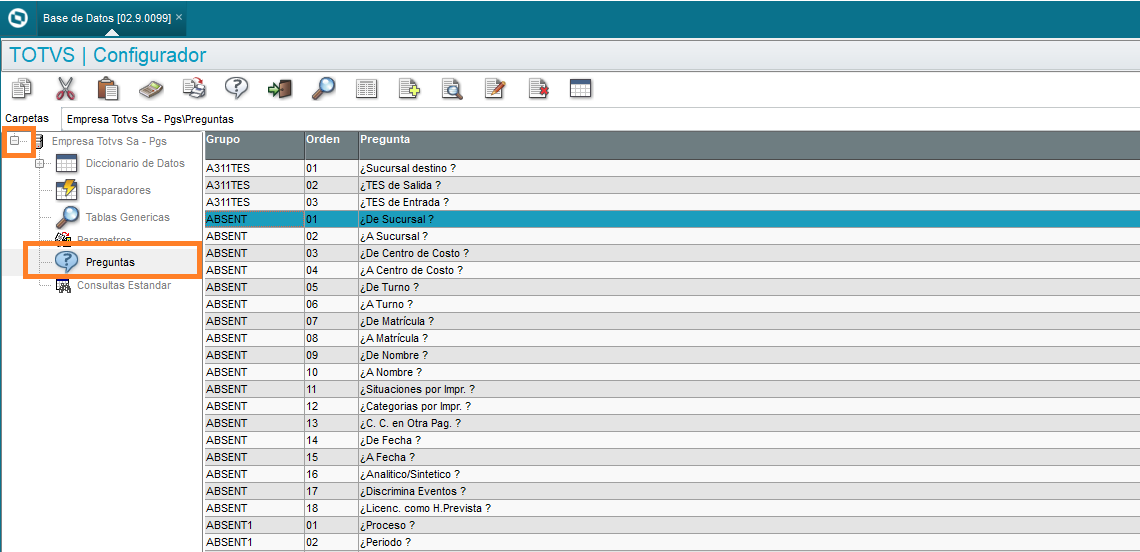The width and height of the screenshot is (1140, 552).
Task: Select row '¿De Nombre ?'
Action: tap(672, 355)
